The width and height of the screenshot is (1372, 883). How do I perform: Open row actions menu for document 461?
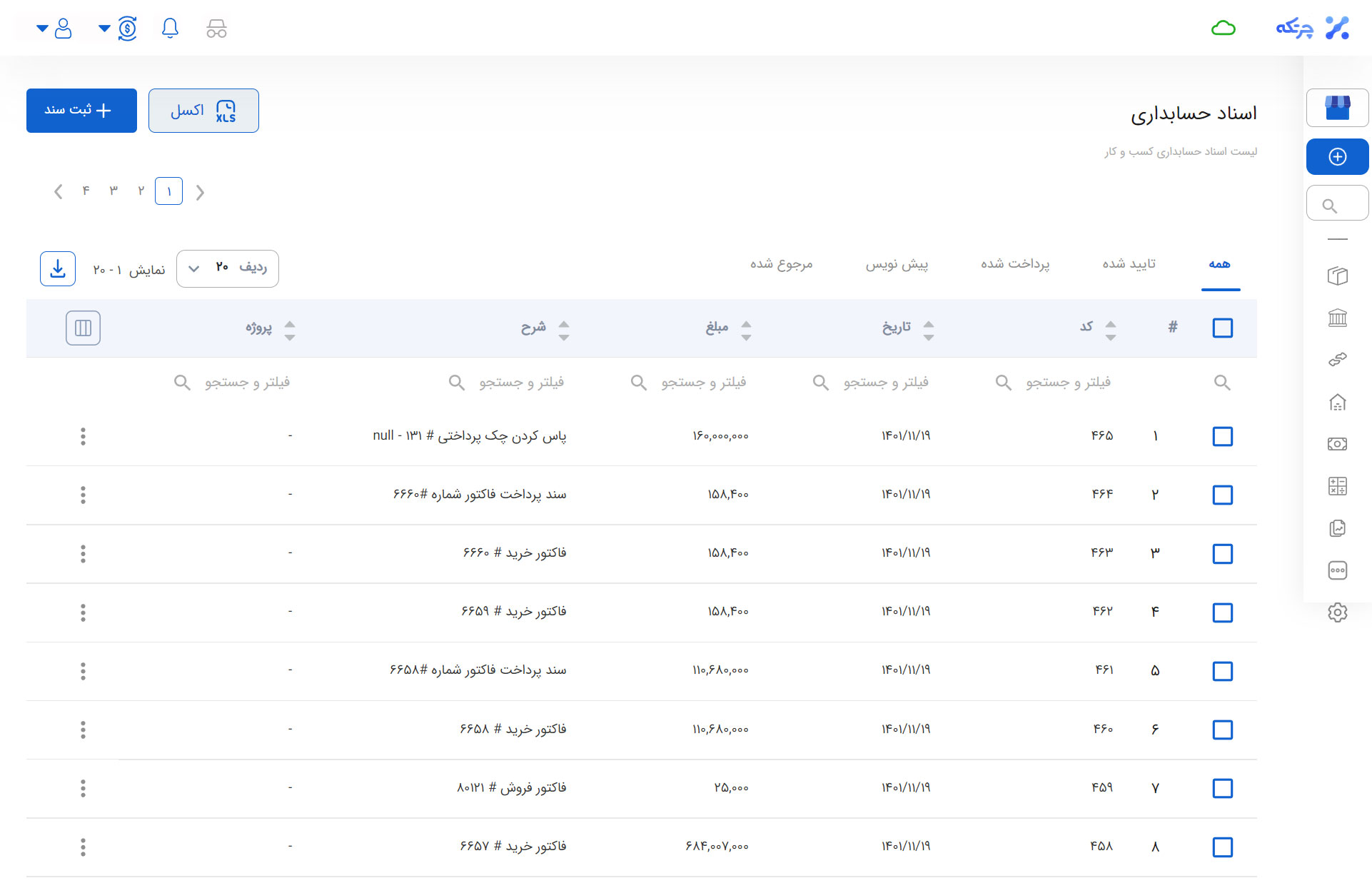(x=83, y=671)
